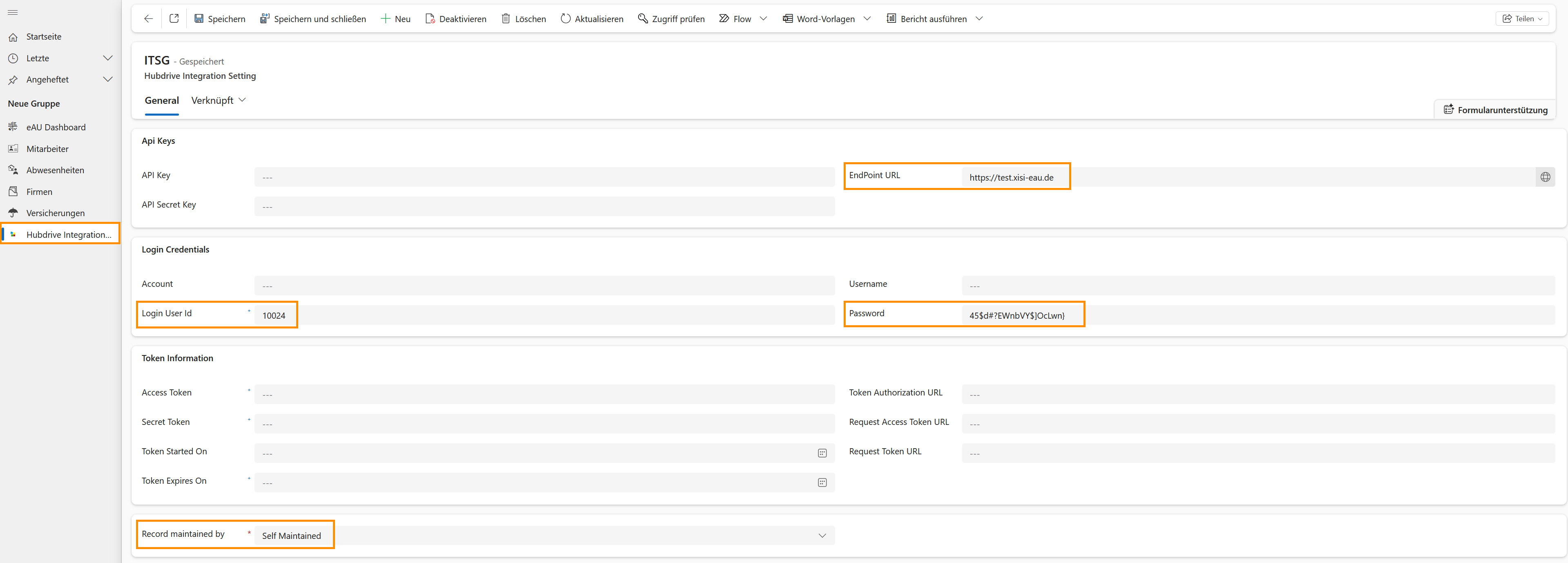Click the Speichern save icon
This screenshot has height=563, width=1568.
click(x=199, y=19)
